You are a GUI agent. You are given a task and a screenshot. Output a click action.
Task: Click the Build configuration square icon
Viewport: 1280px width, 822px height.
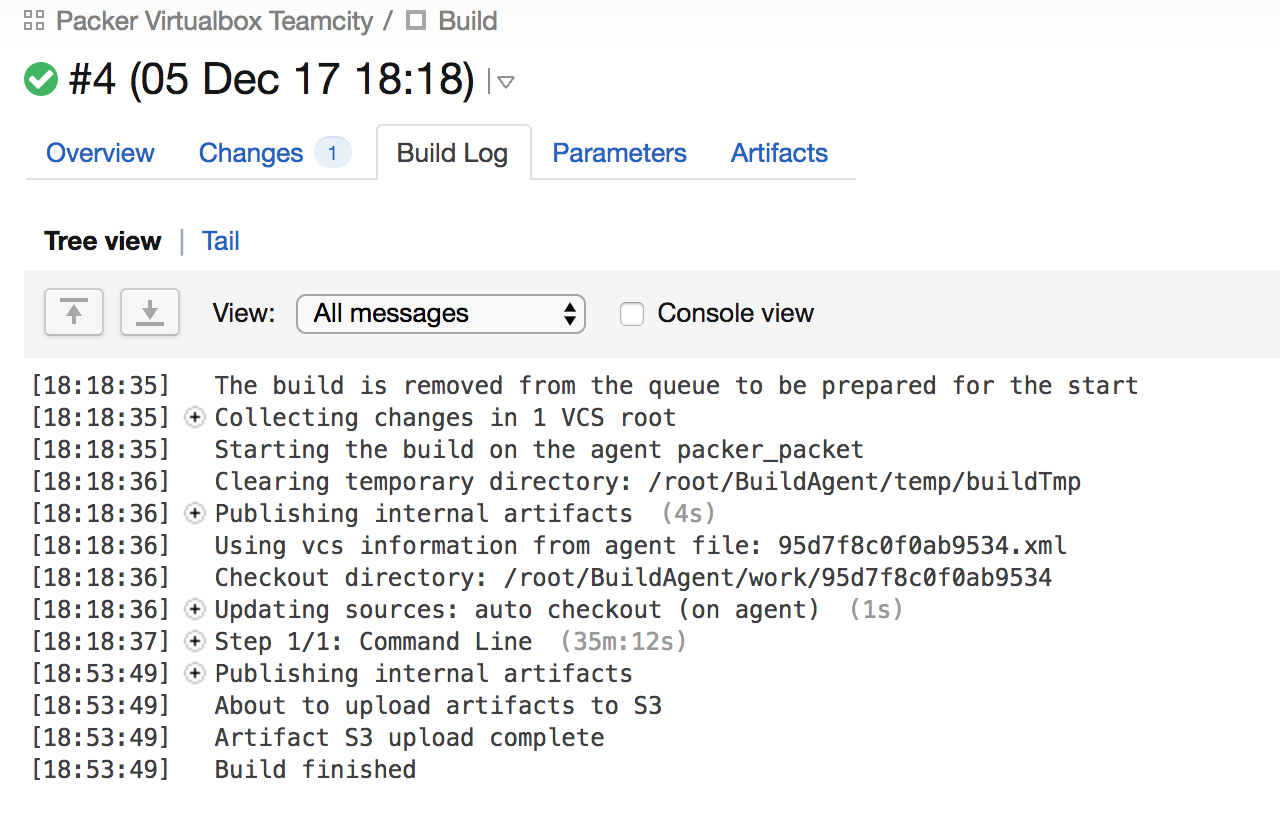(x=416, y=21)
